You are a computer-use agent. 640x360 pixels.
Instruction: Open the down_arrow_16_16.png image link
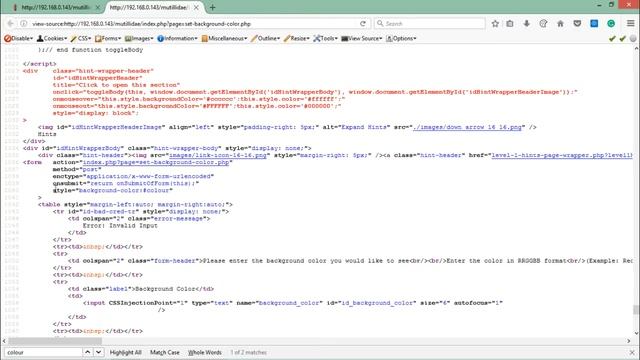[467, 127]
